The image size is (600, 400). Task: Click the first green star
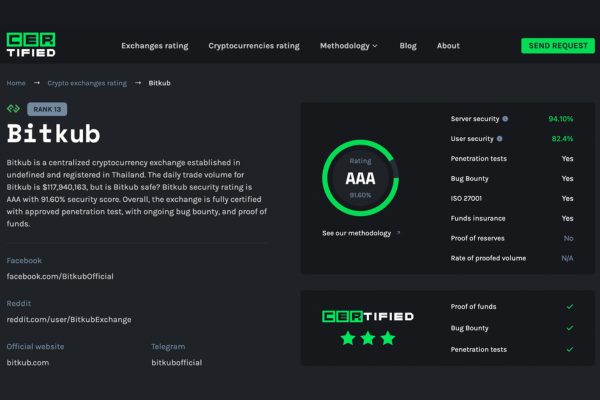348,338
